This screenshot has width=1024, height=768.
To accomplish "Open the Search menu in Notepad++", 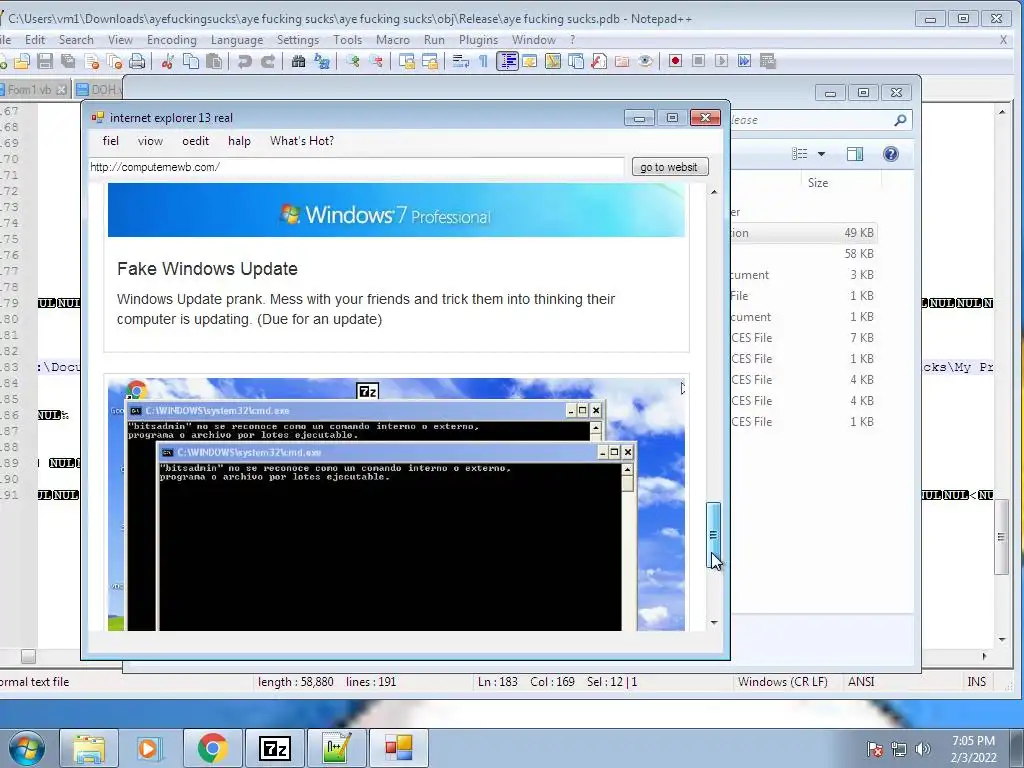I will click(x=76, y=40).
